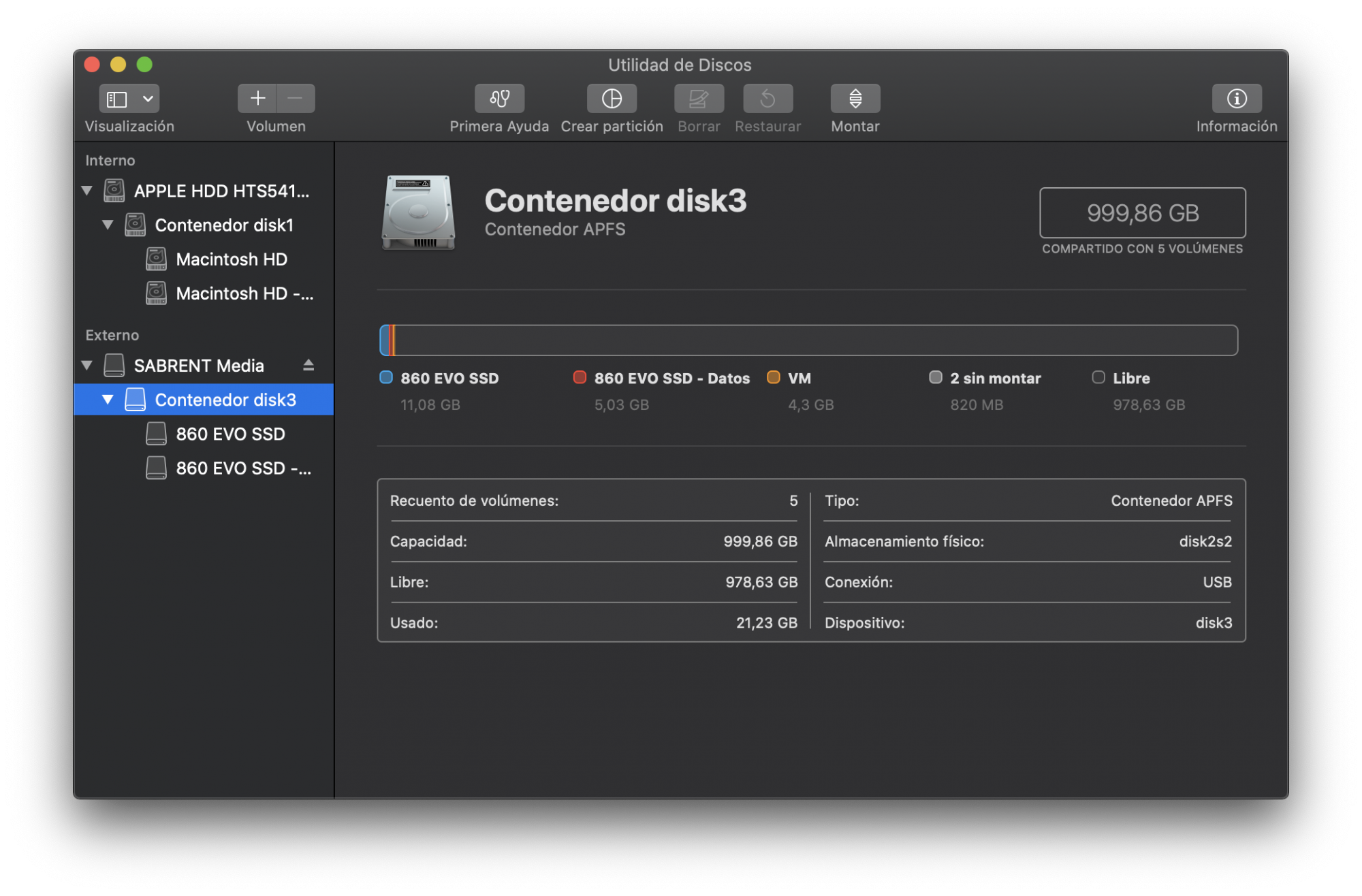The image size is (1362, 896).
Task: Click the blue 860 EVO SSD swatch
Action: click(386, 378)
